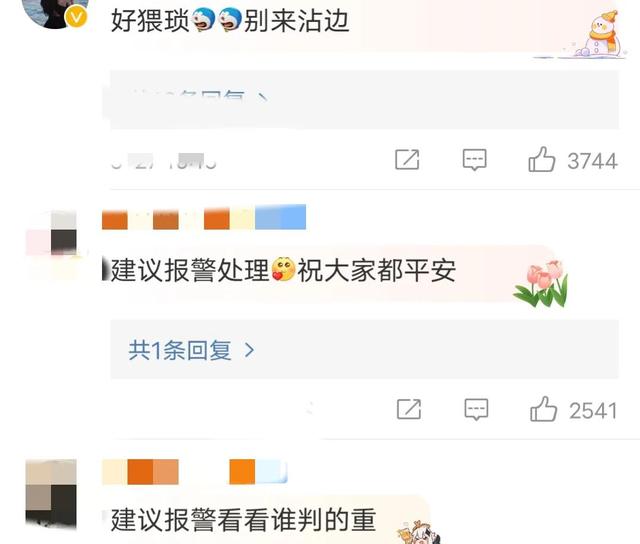Reply to the 好猥琐 comment via bubble icon
Image resolution: width=640 pixels, height=544 pixels.
474,160
